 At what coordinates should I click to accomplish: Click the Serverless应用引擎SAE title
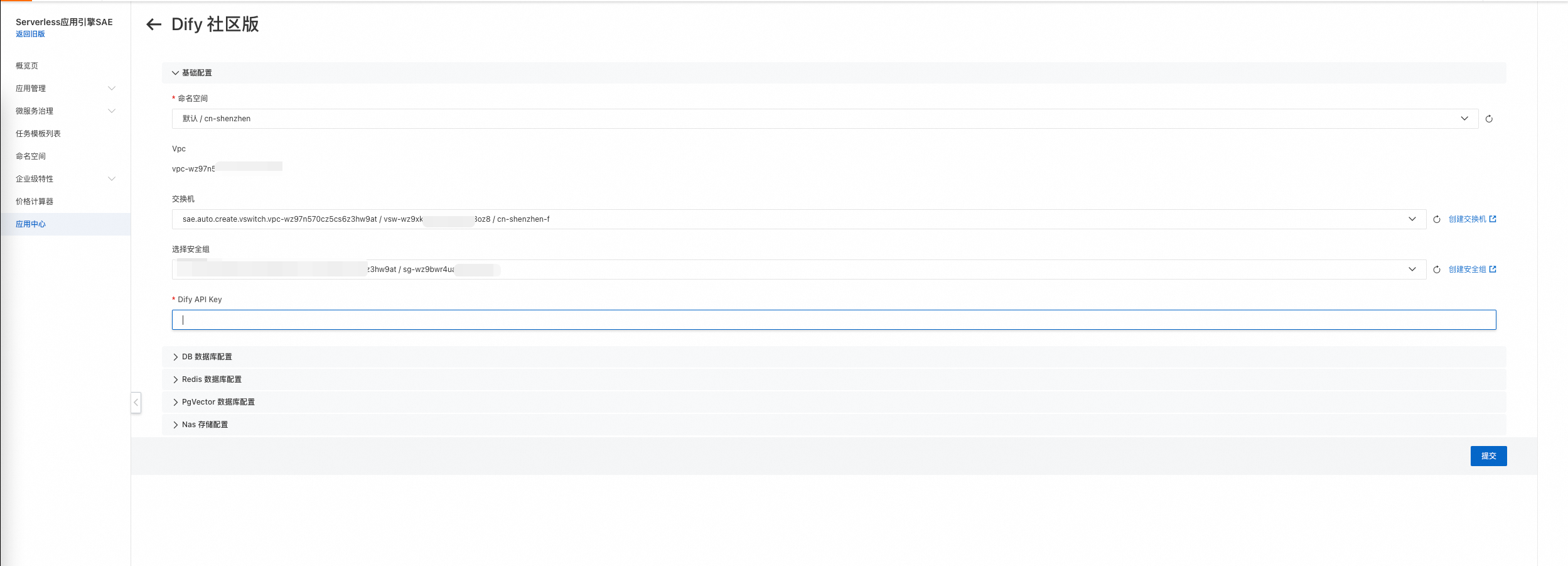tap(64, 22)
